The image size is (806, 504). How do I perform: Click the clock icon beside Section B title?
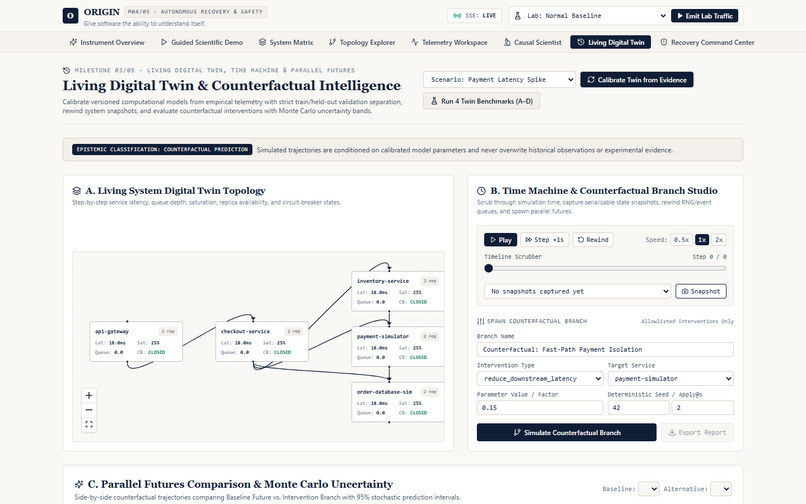[x=481, y=191]
